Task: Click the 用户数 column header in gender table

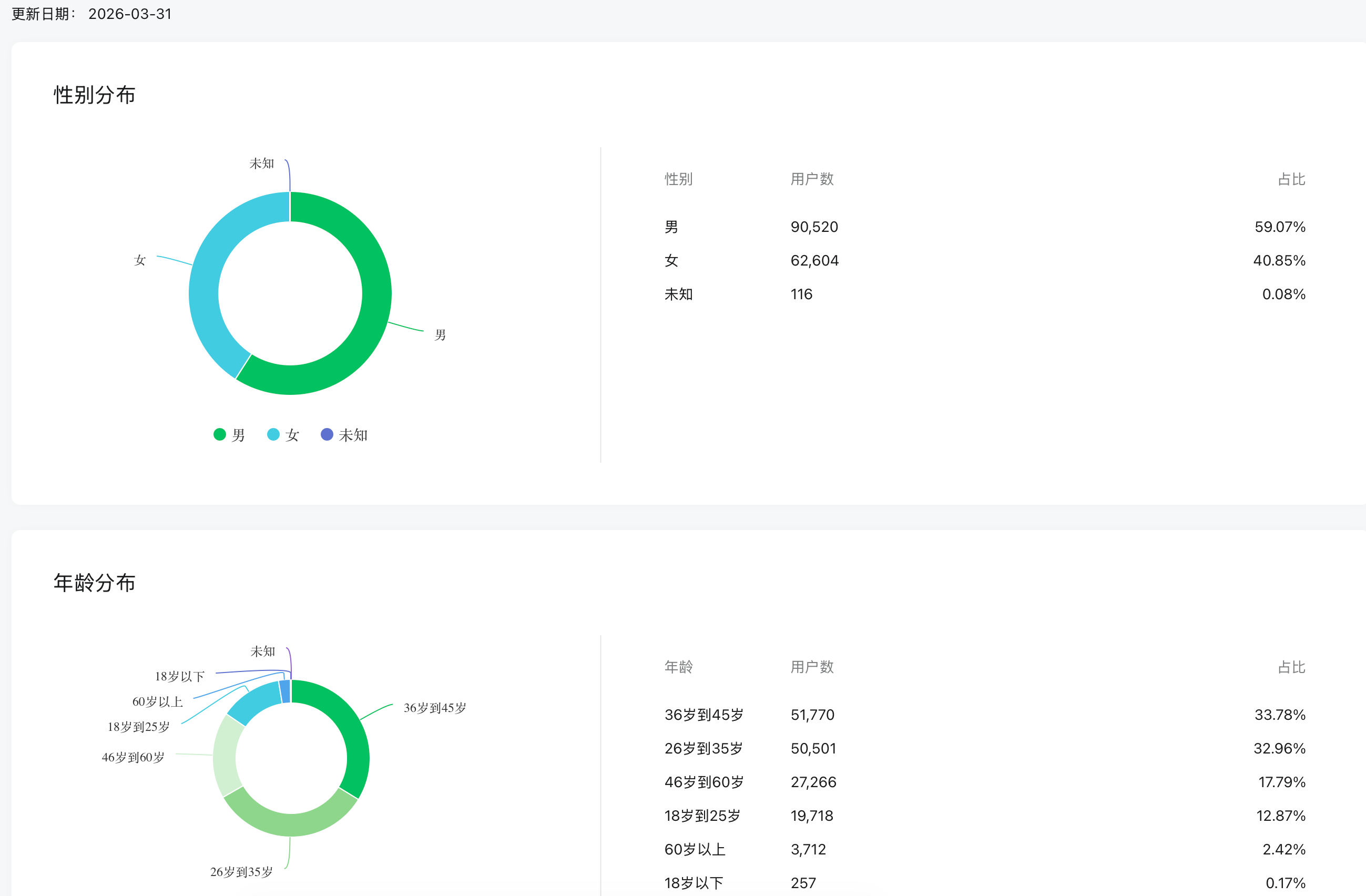Action: coord(812,179)
